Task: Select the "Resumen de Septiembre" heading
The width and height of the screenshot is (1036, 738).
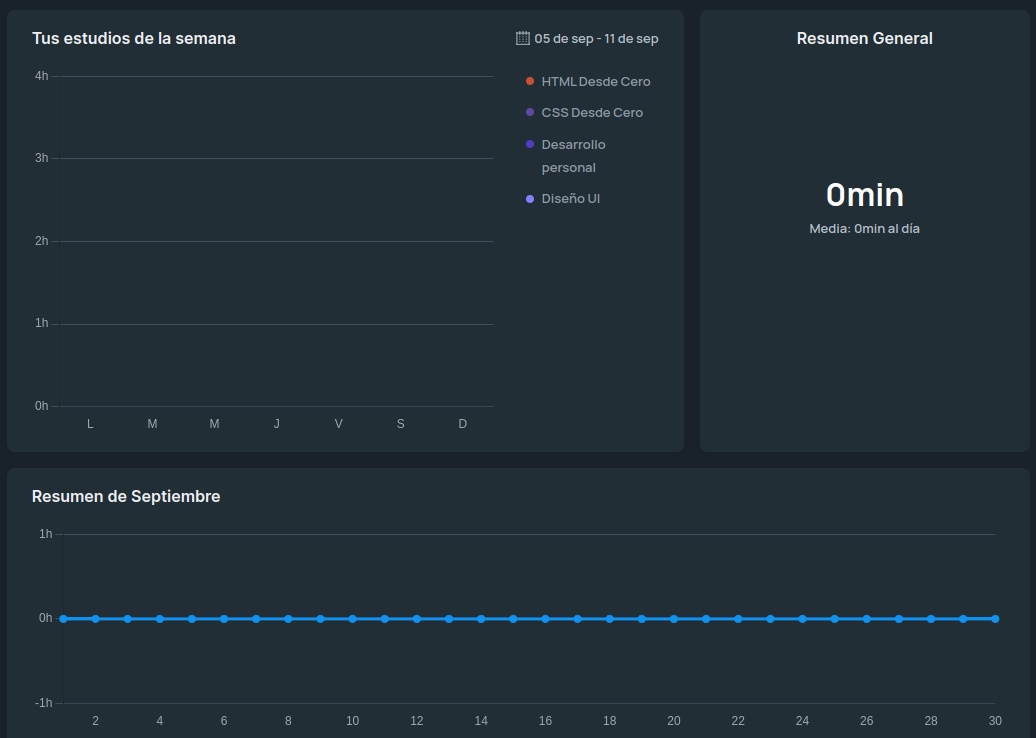Action: pyautogui.click(x=126, y=496)
